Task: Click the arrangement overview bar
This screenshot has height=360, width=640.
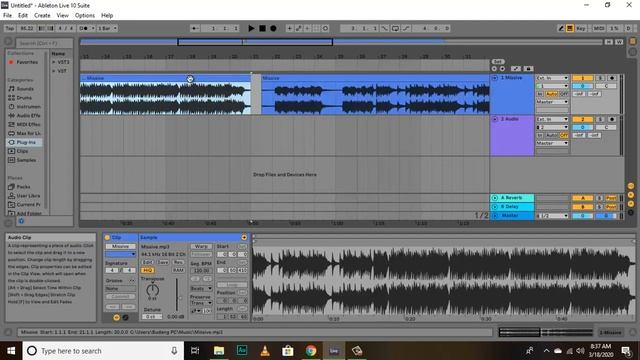Action: pos(341,42)
